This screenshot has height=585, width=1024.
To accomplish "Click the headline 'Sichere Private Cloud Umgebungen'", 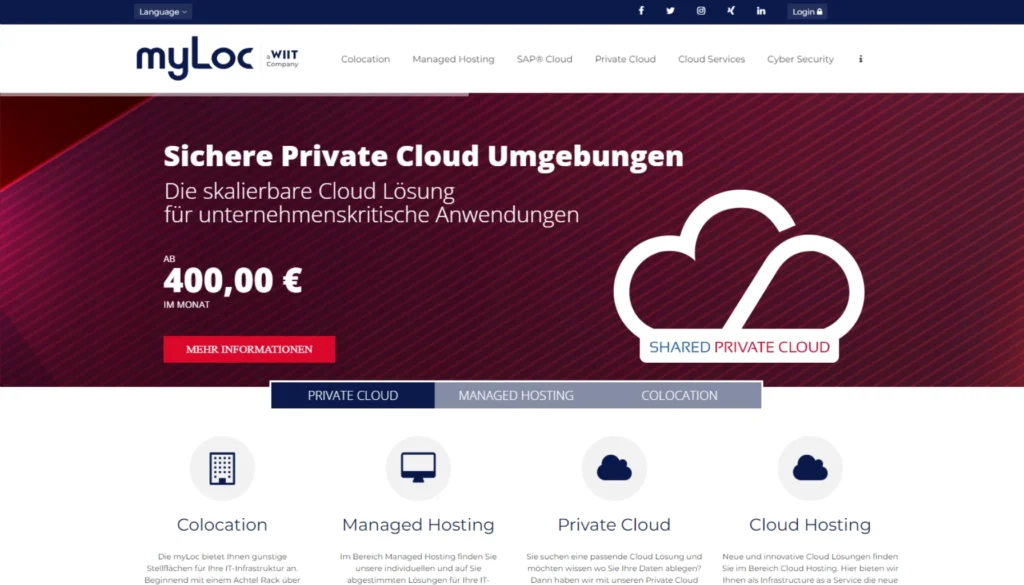I will pyautogui.click(x=423, y=156).
